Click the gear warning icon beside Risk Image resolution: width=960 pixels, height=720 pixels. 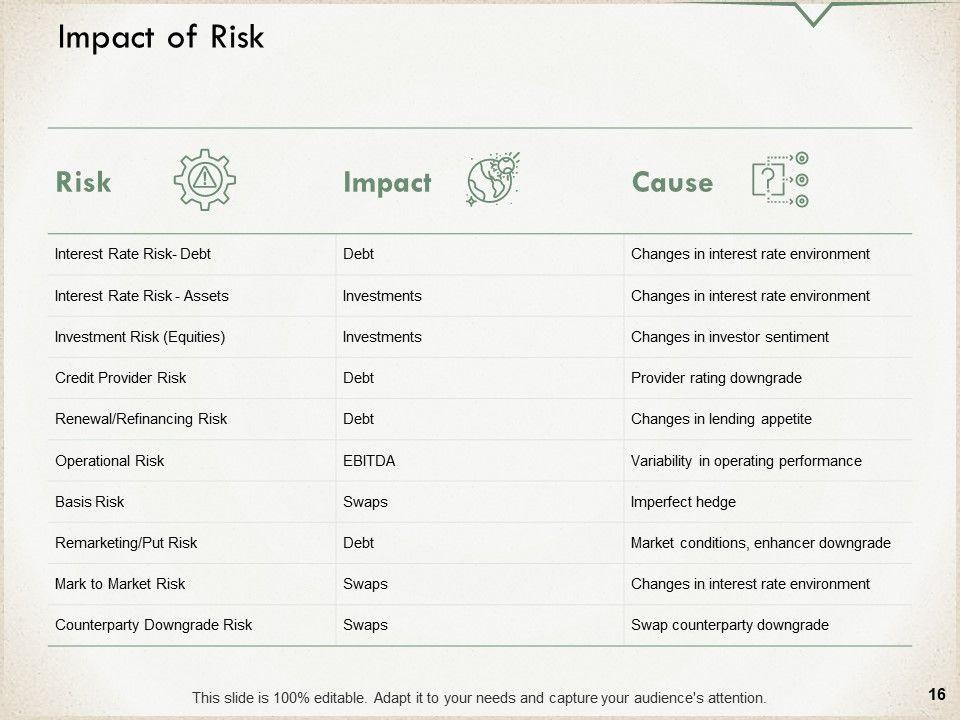click(x=205, y=180)
